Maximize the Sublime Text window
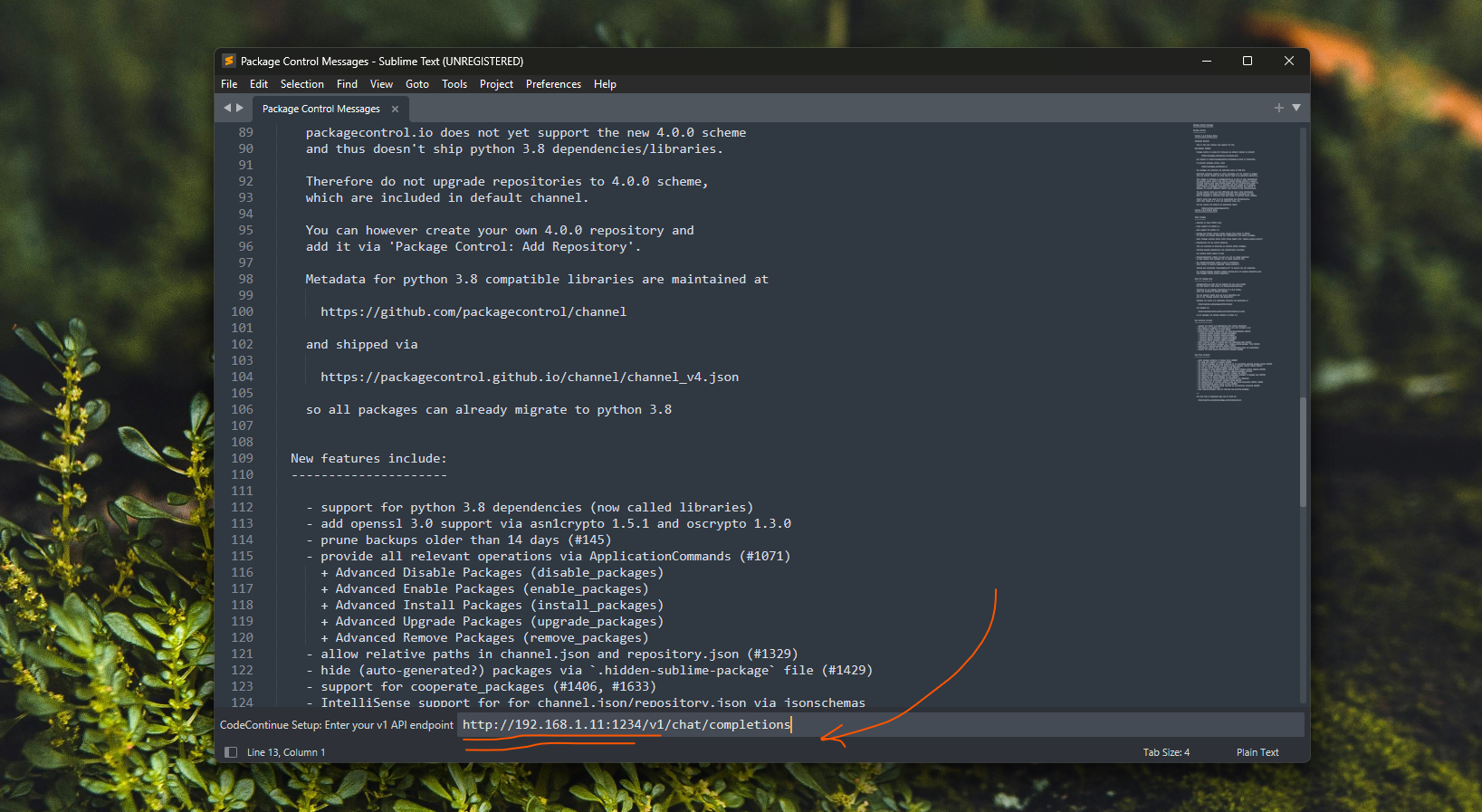Viewport: 1482px width, 812px height. click(1248, 61)
